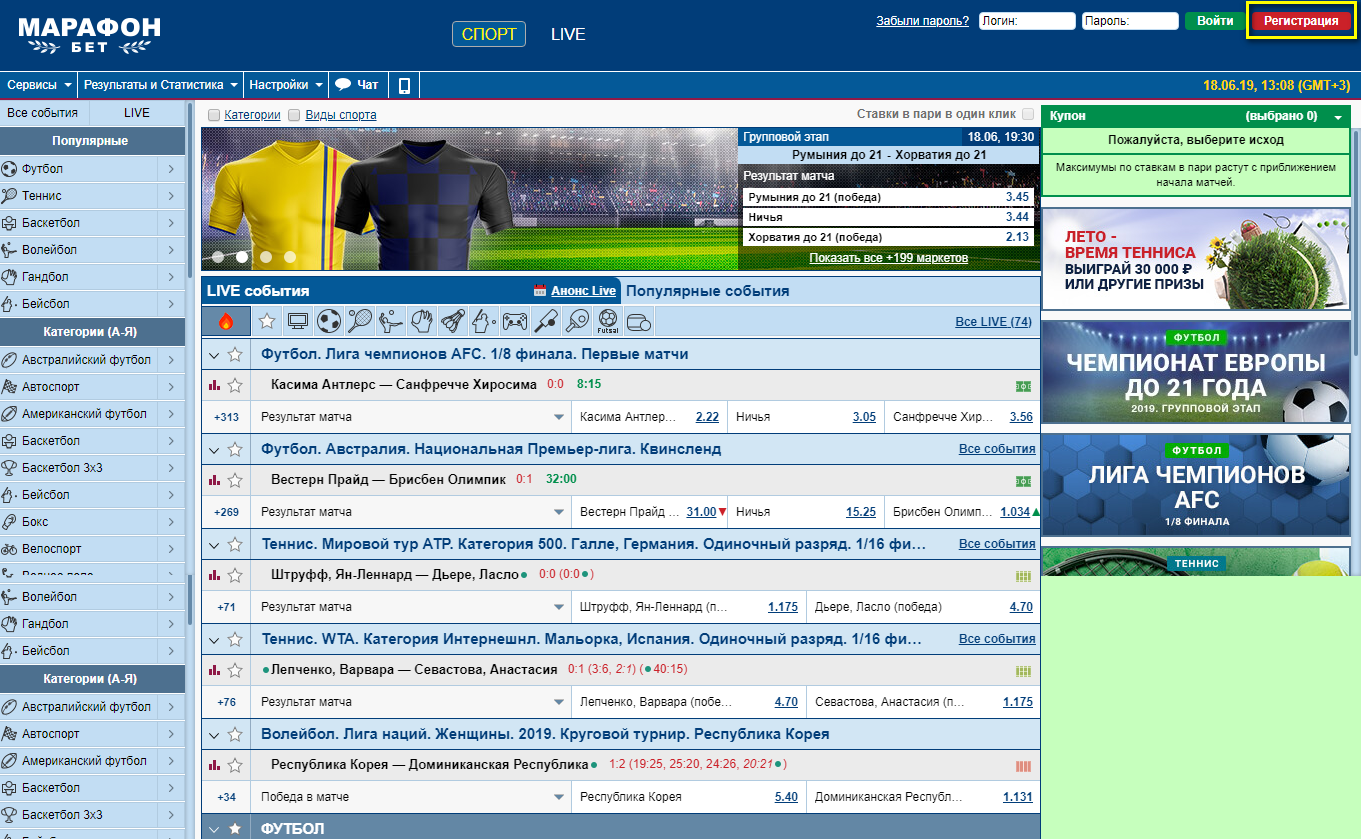Open the Сервисы dropdown menu
The height and width of the screenshot is (839, 1361).
pyautogui.click(x=39, y=85)
